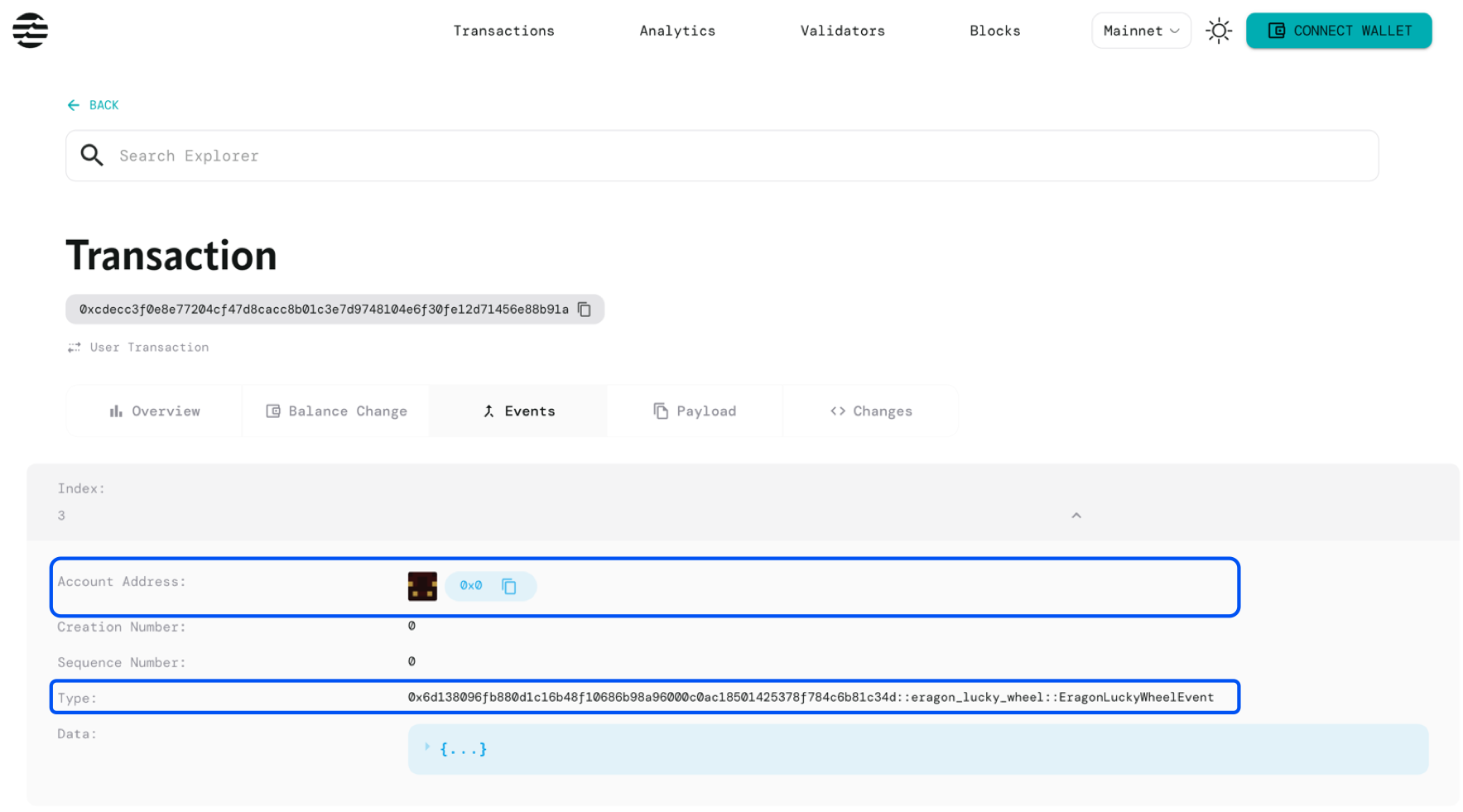Click the code brackets icon on Changes tab
Image resolution: width=1463 pixels, height=812 pixels.
(x=837, y=411)
